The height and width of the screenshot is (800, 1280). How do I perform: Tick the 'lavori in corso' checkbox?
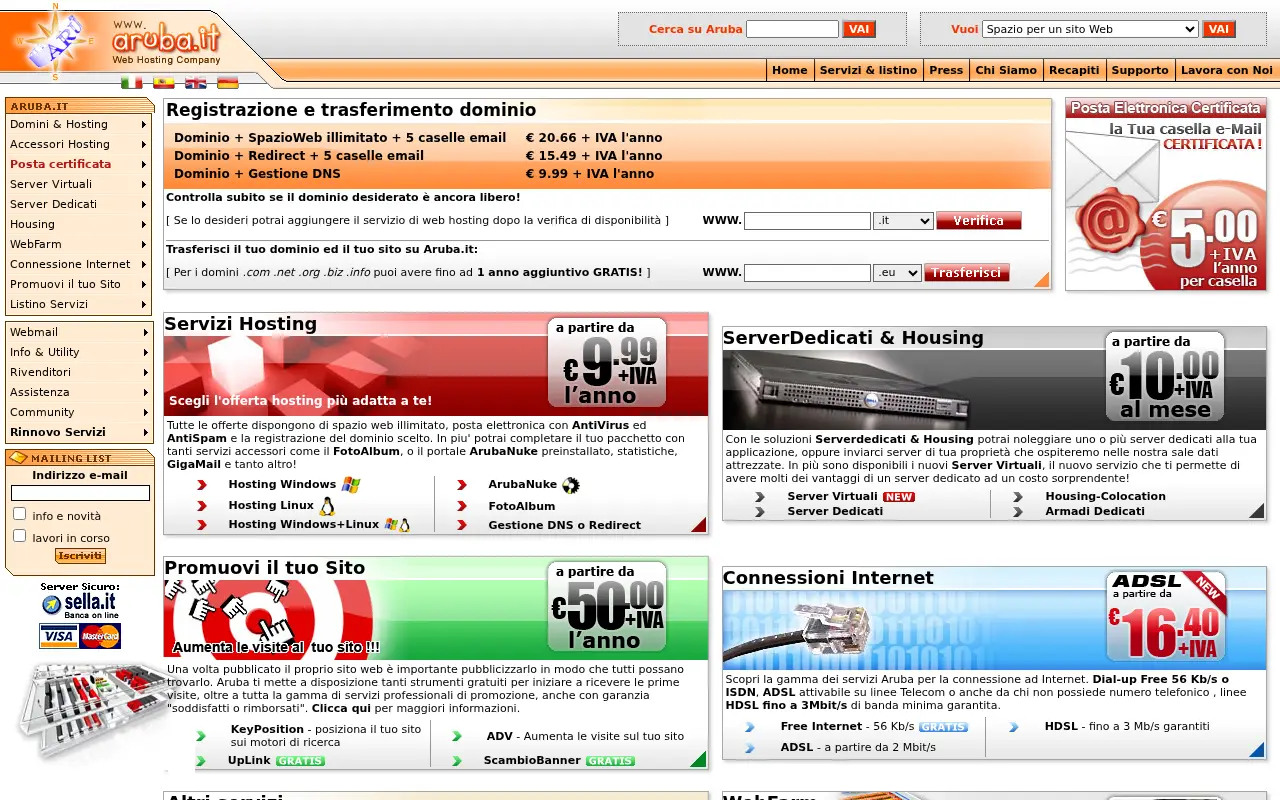coord(19,536)
